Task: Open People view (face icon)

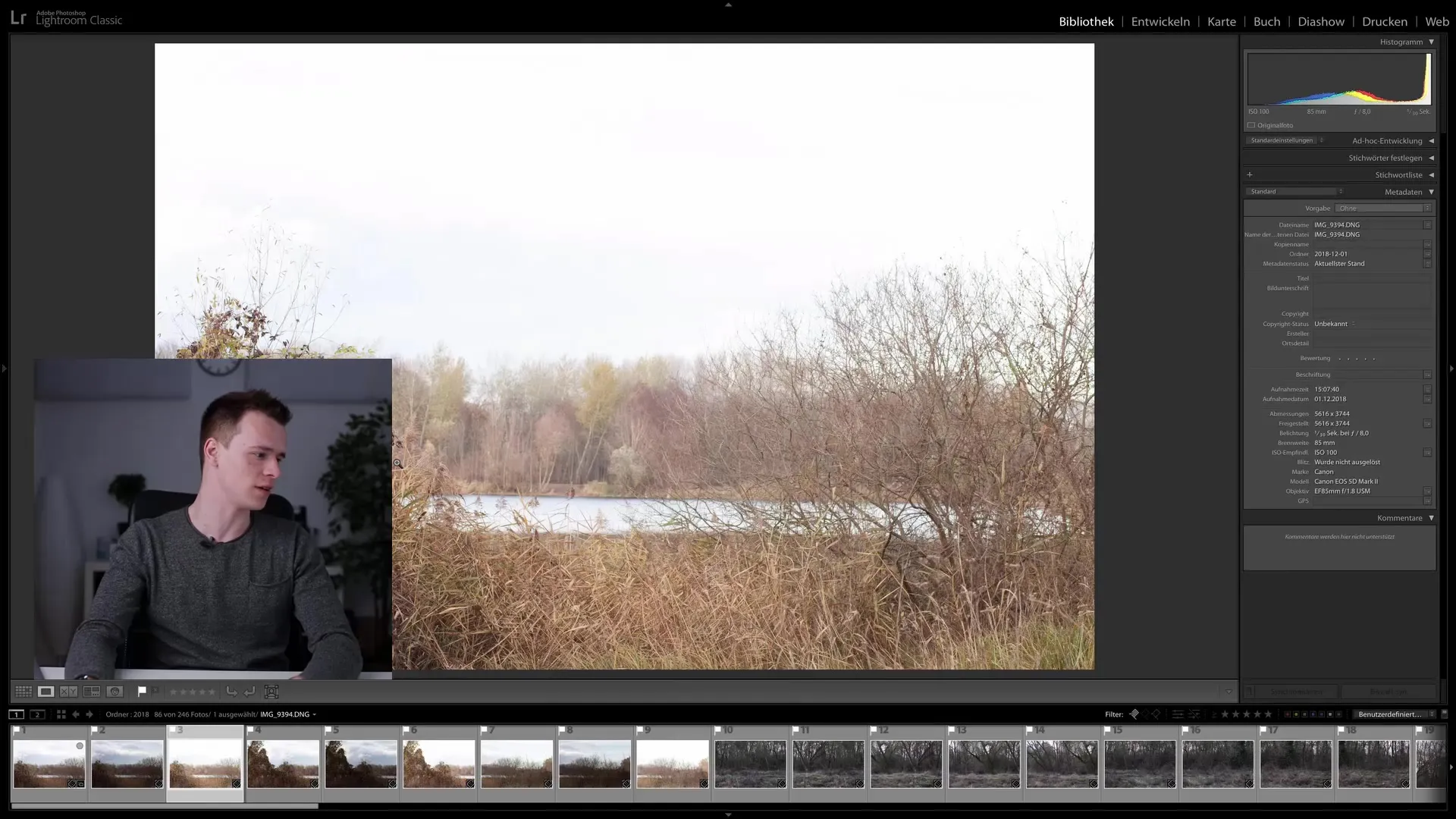Action: (x=115, y=692)
